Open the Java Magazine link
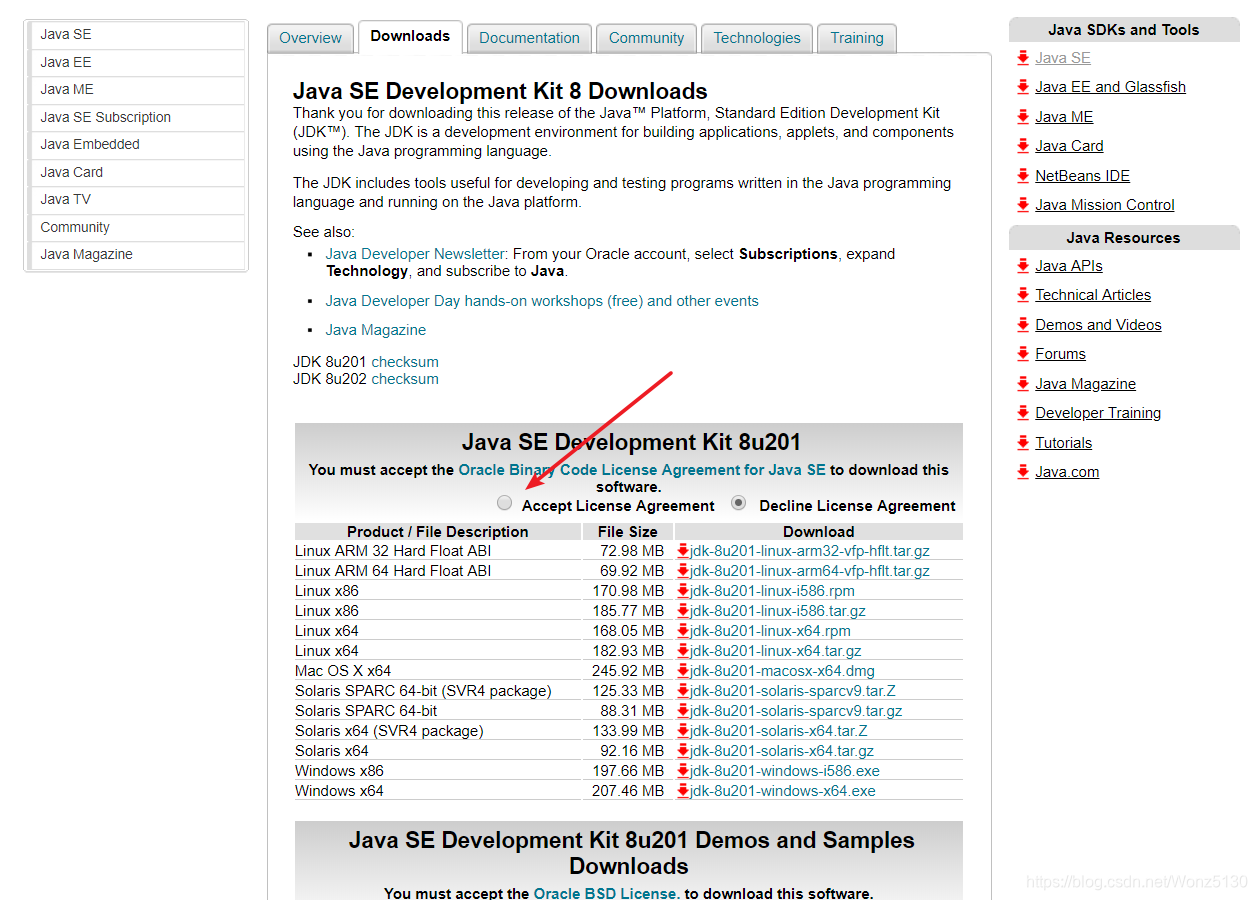This screenshot has height=900, width=1257. pos(376,329)
